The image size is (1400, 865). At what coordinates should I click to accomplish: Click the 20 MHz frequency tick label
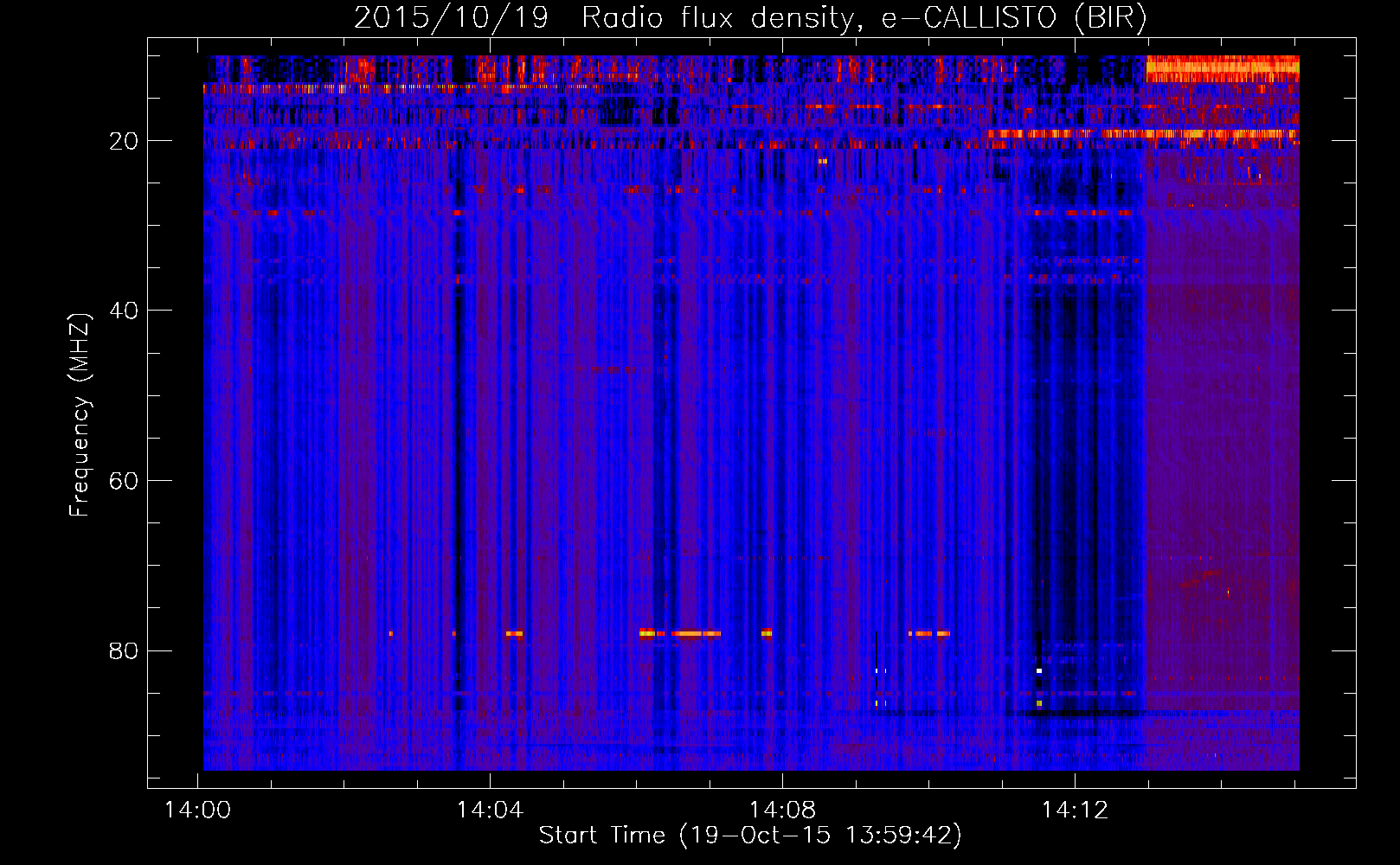pos(124,140)
